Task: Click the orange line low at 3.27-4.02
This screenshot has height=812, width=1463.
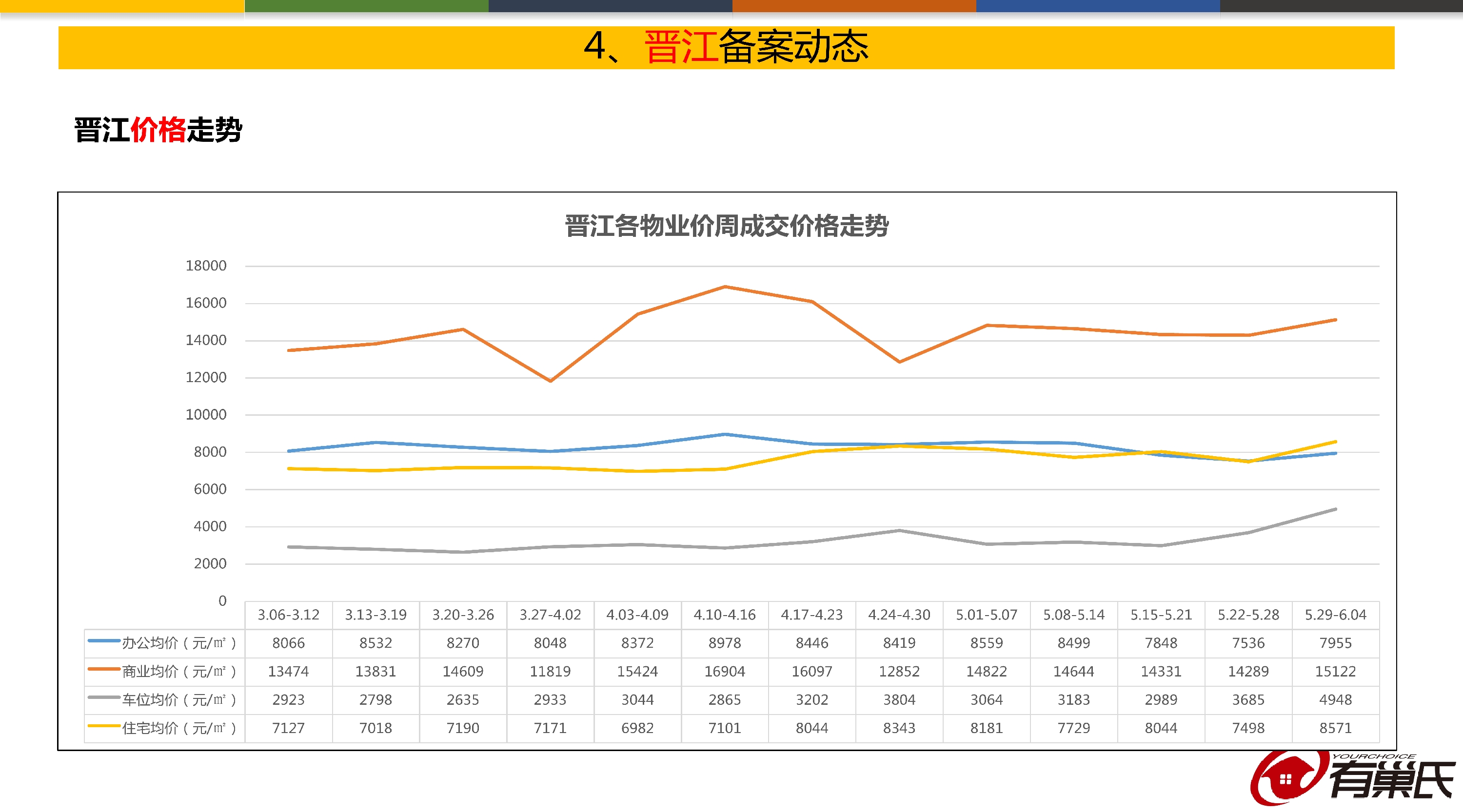Action: tap(550, 381)
